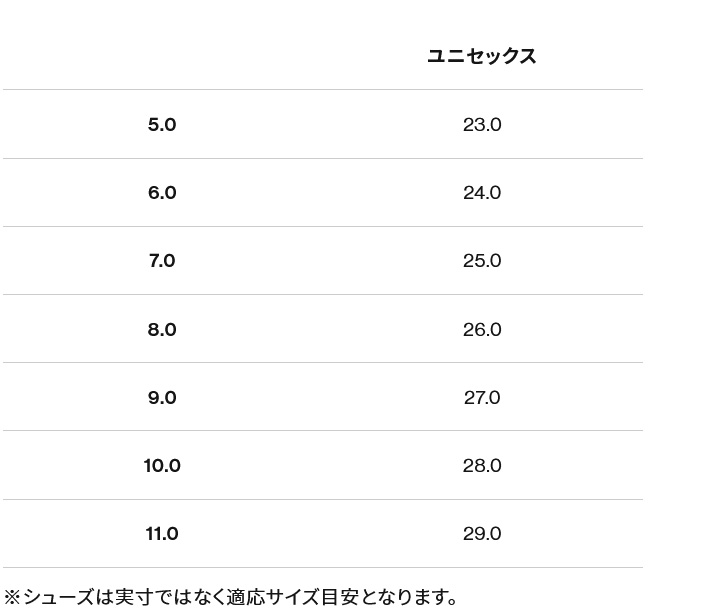
Task: Click the 23.0 unisex value
Action: pos(482,125)
